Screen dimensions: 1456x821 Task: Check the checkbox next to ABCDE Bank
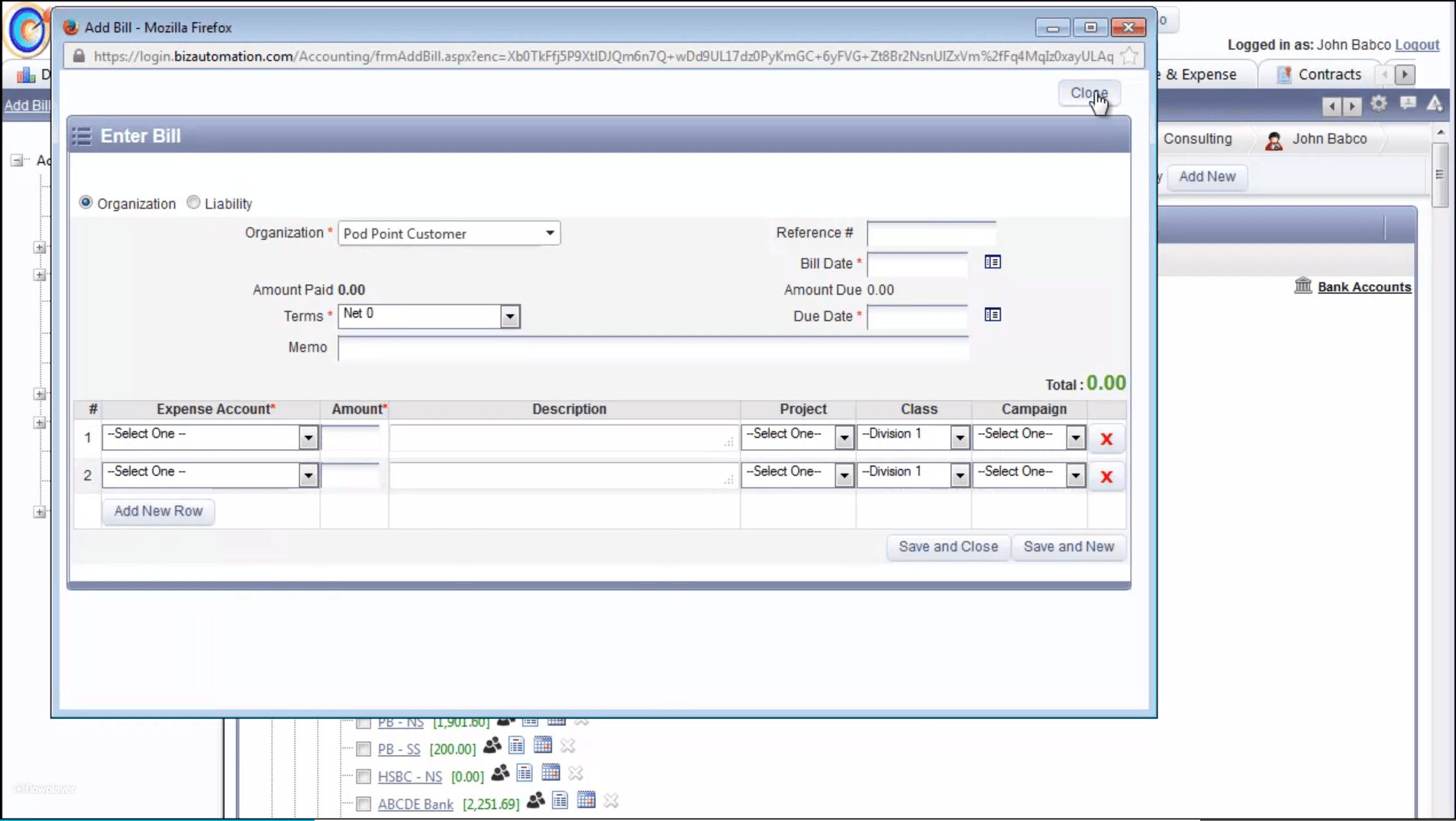click(x=363, y=803)
